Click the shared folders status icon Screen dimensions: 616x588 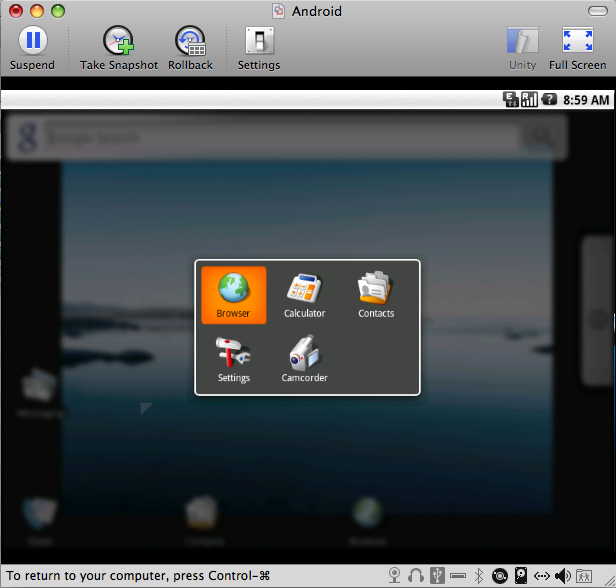[x=584, y=576]
